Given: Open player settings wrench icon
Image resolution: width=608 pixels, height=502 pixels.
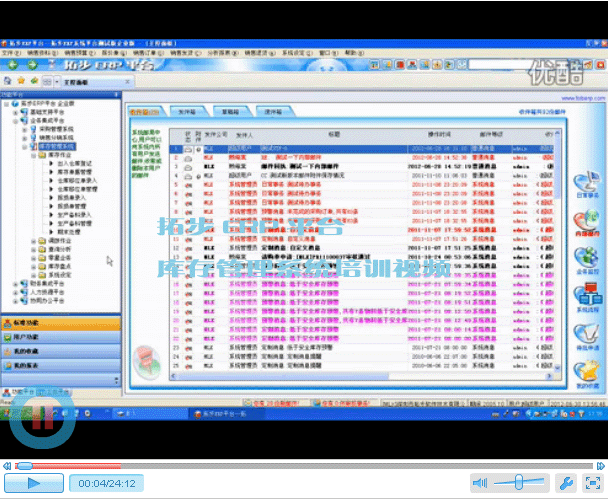Looking at the screenshot, I should pos(563,483).
